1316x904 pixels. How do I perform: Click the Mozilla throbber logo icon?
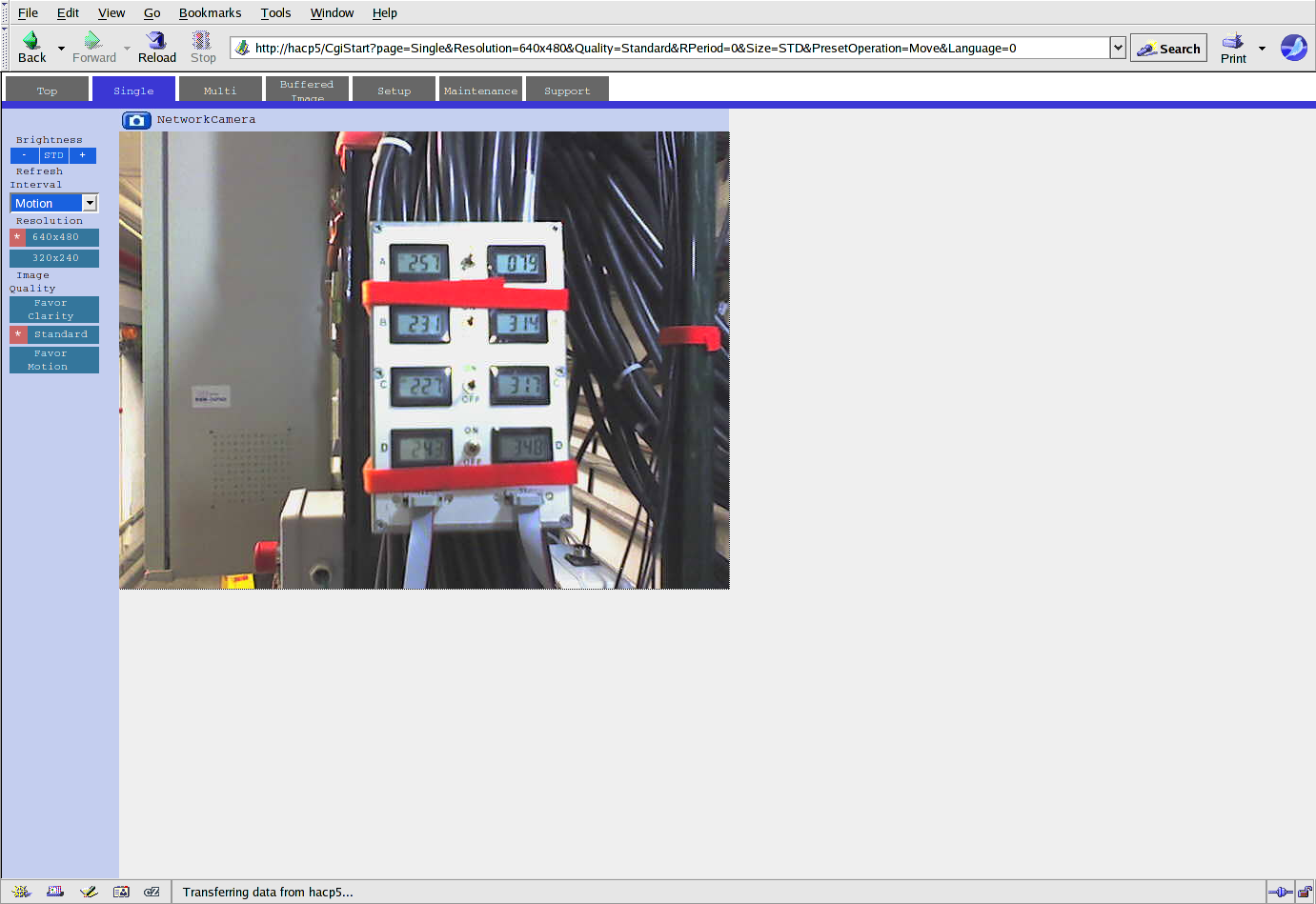click(x=1293, y=48)
